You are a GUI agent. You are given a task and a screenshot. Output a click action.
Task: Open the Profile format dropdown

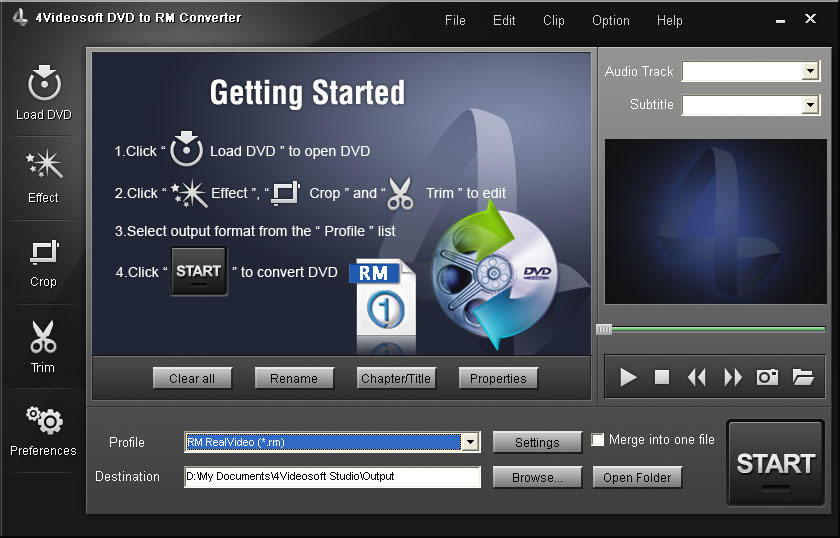point(469,442)
